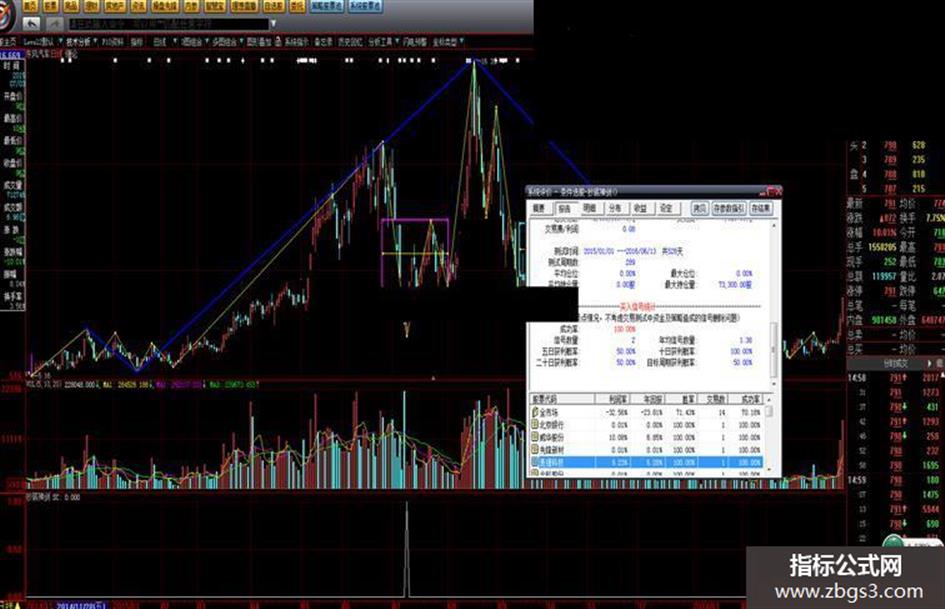Expand the 技术分析 dropdown arrow
945x609 pixels.
click(x=95, y=42)
